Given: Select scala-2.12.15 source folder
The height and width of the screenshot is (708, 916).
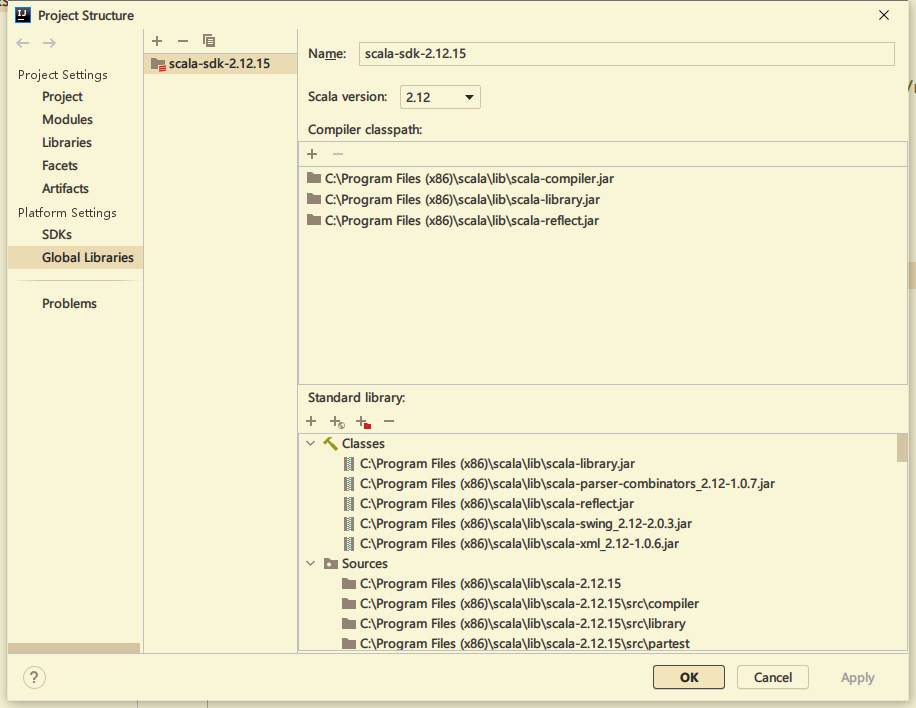Looking at the screenshot, I should (490, 584).
